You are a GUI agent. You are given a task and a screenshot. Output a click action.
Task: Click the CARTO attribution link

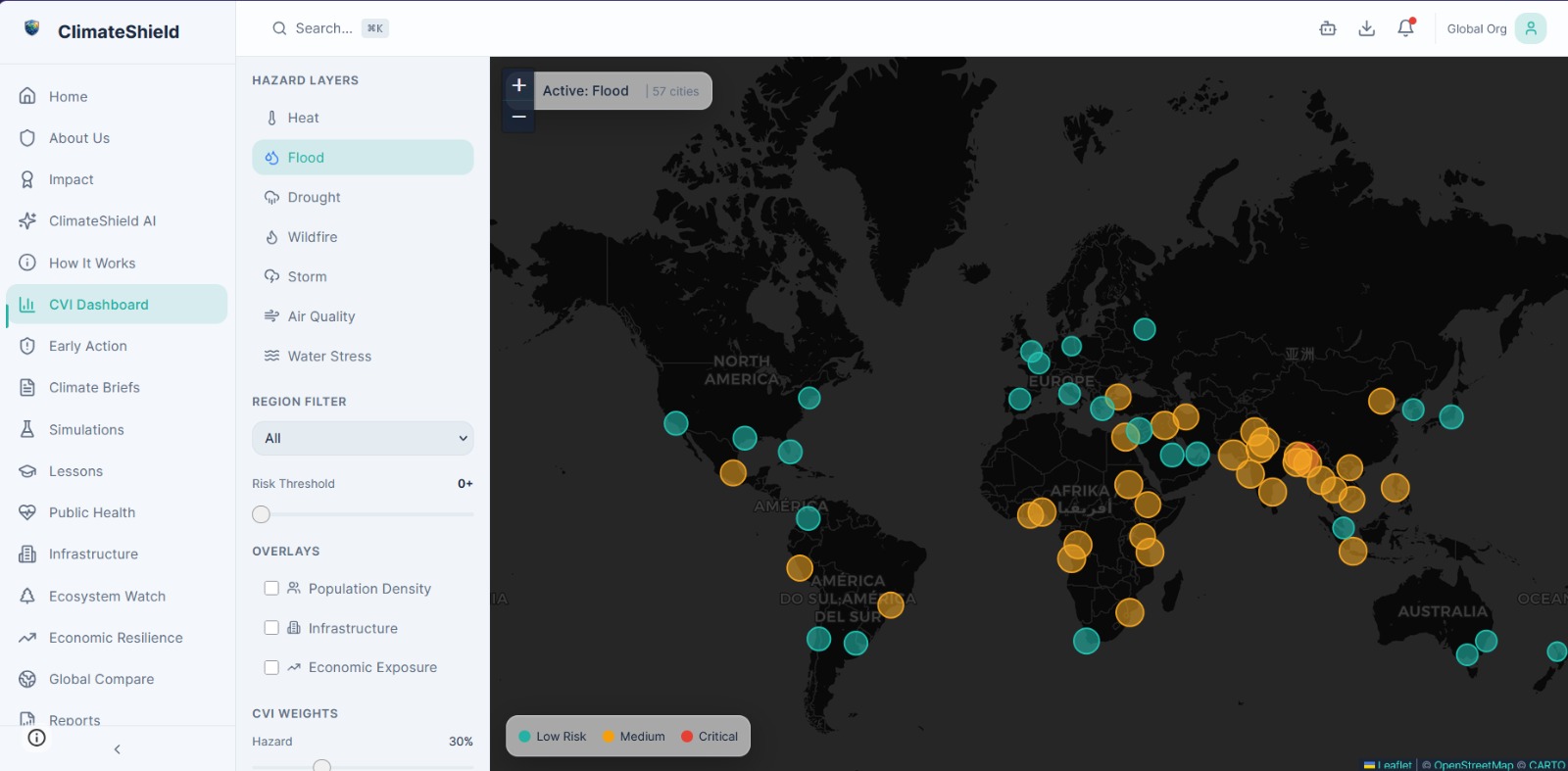click(1546, 765)
